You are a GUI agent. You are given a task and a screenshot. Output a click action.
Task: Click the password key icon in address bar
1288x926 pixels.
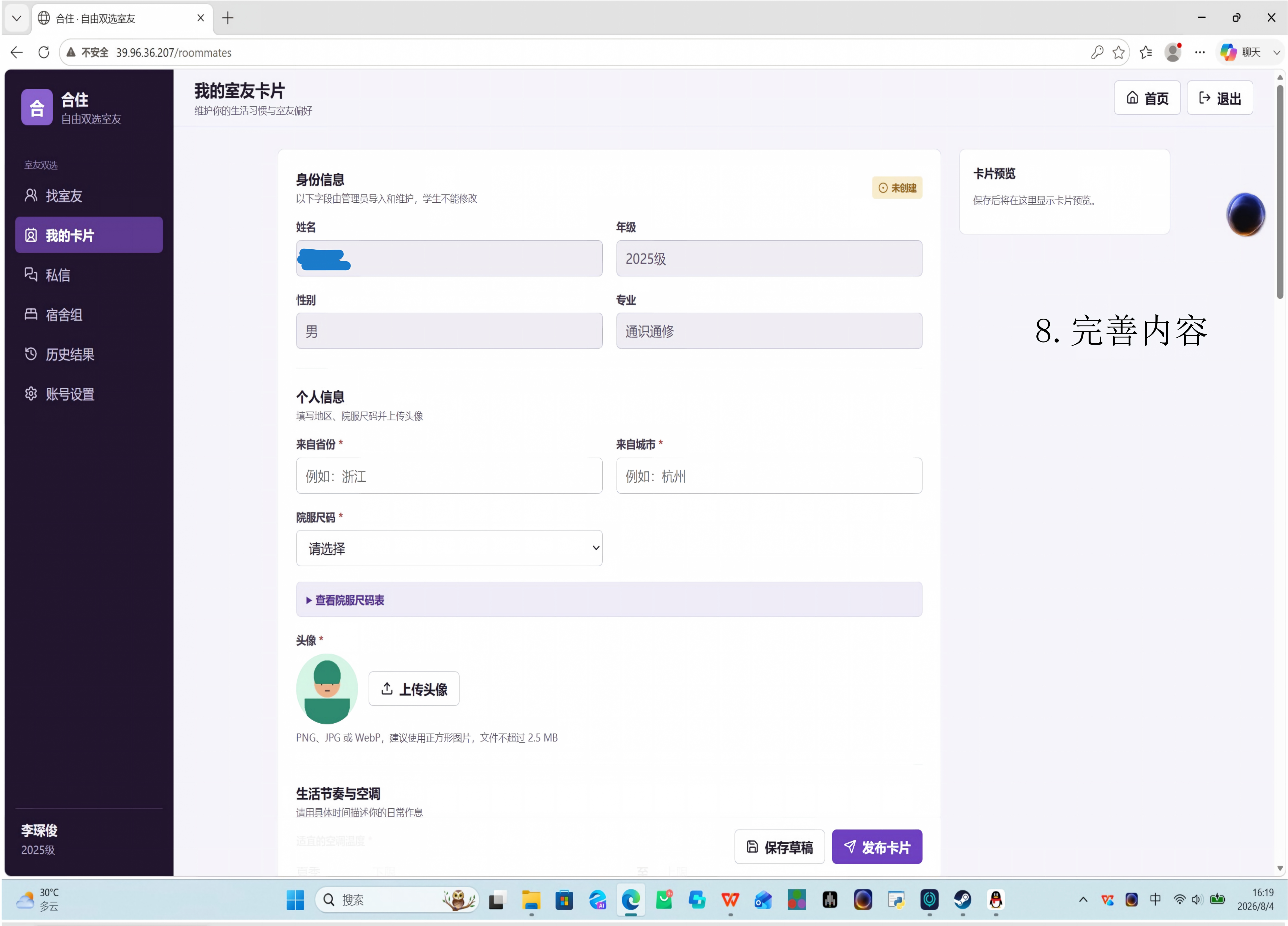(x=1097, y=52)
